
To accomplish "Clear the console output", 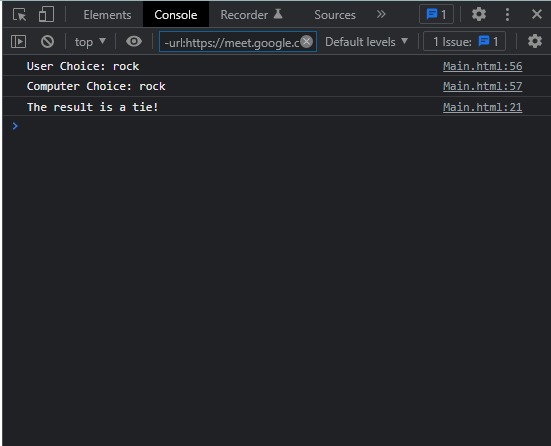I will 47,42.
